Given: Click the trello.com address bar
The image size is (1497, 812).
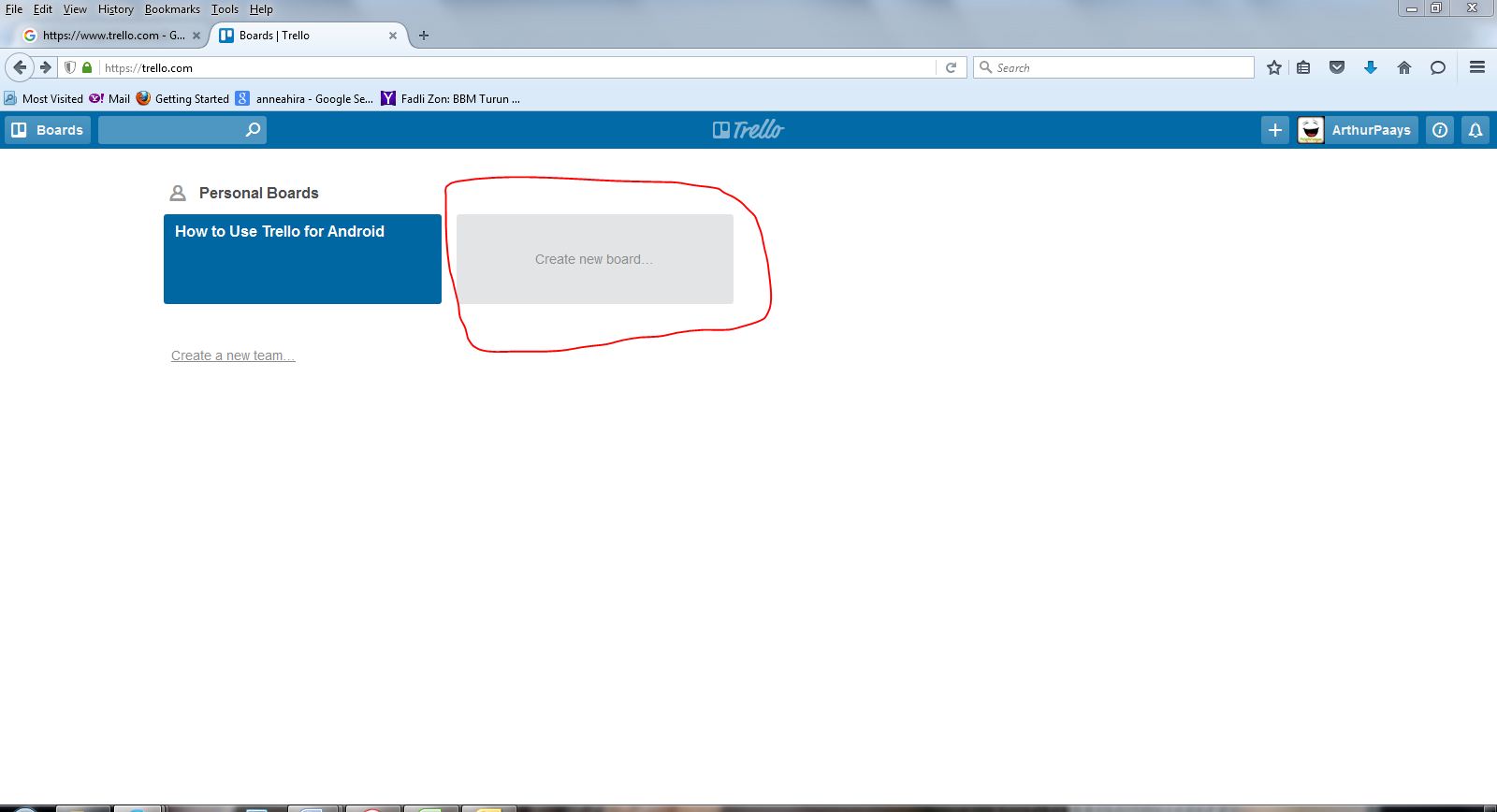Looking at the screenshot, I should pos(519,67).
